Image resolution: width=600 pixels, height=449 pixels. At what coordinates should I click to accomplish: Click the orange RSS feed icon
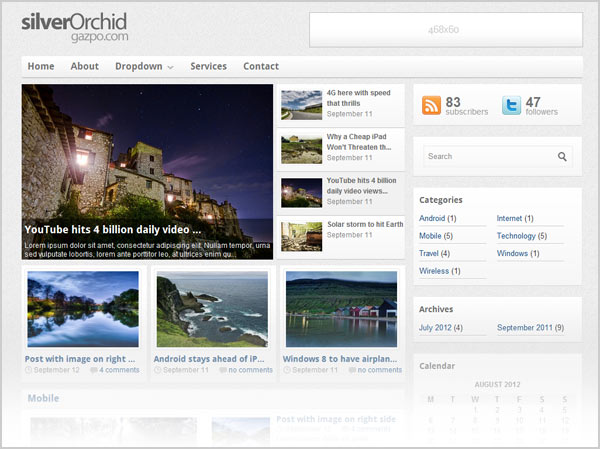point(431,105)
